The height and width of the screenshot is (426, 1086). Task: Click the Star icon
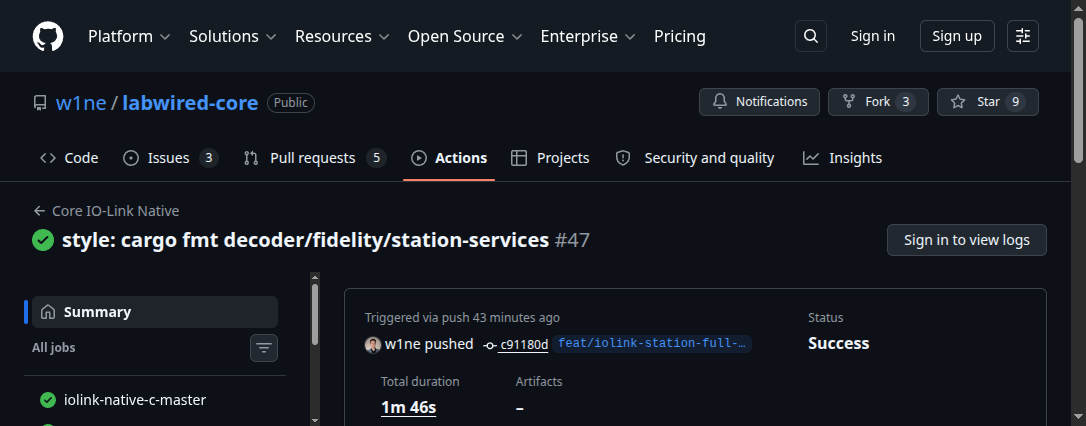click(958, 102)
